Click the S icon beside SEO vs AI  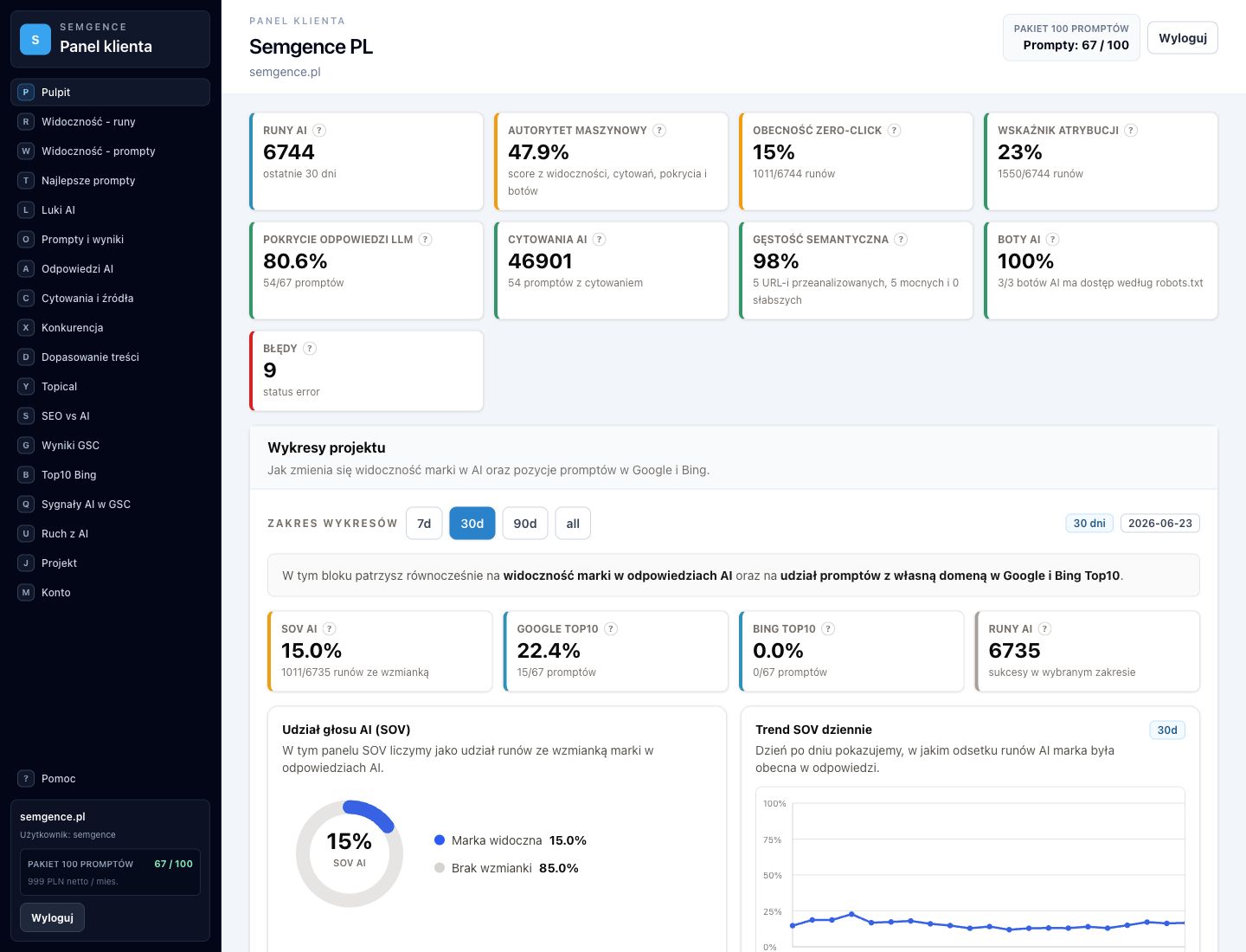[x=26, y=416]
